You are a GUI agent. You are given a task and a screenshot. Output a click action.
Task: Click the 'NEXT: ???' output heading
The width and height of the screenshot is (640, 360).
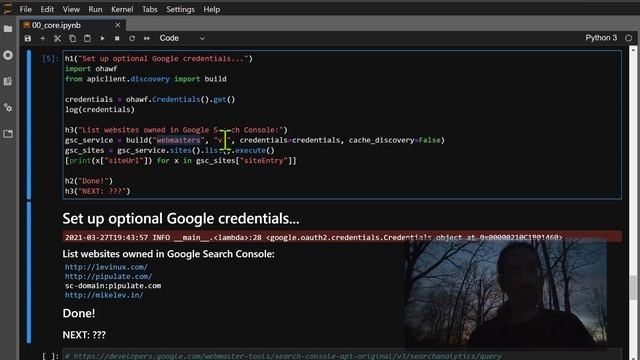tap(84, 335)
